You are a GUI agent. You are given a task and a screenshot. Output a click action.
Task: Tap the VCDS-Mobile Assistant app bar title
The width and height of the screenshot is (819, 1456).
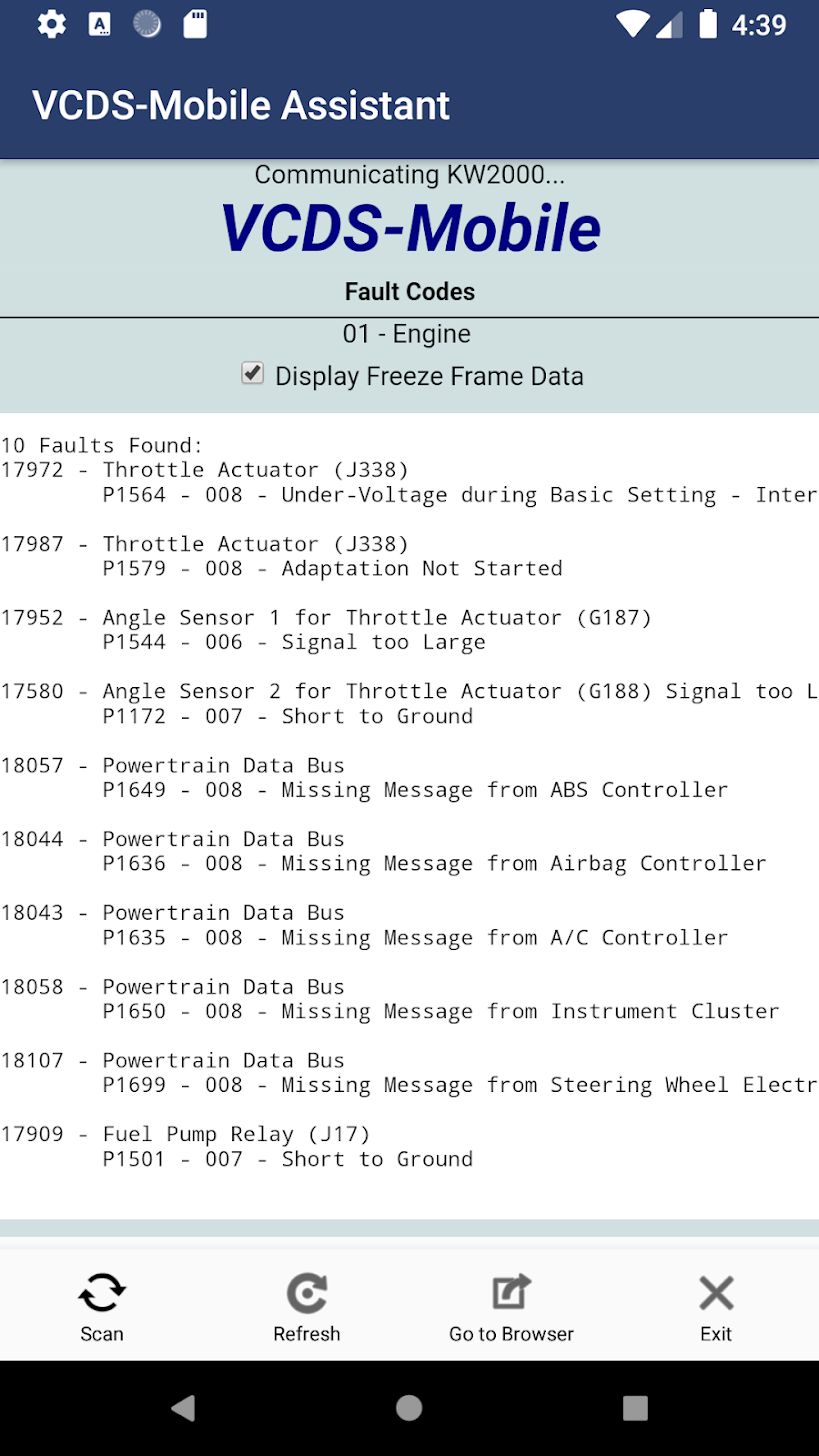(241, 105)
